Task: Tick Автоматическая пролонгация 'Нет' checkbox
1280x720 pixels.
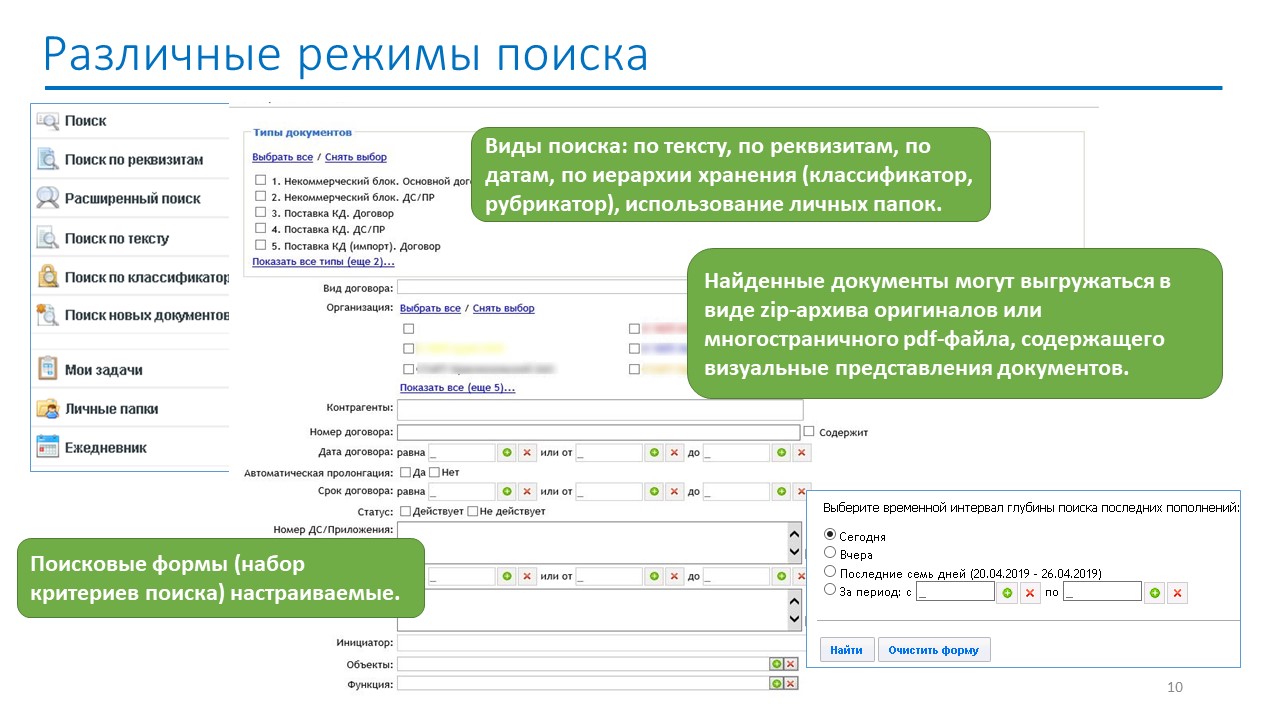Action: (x=434, y=472)
